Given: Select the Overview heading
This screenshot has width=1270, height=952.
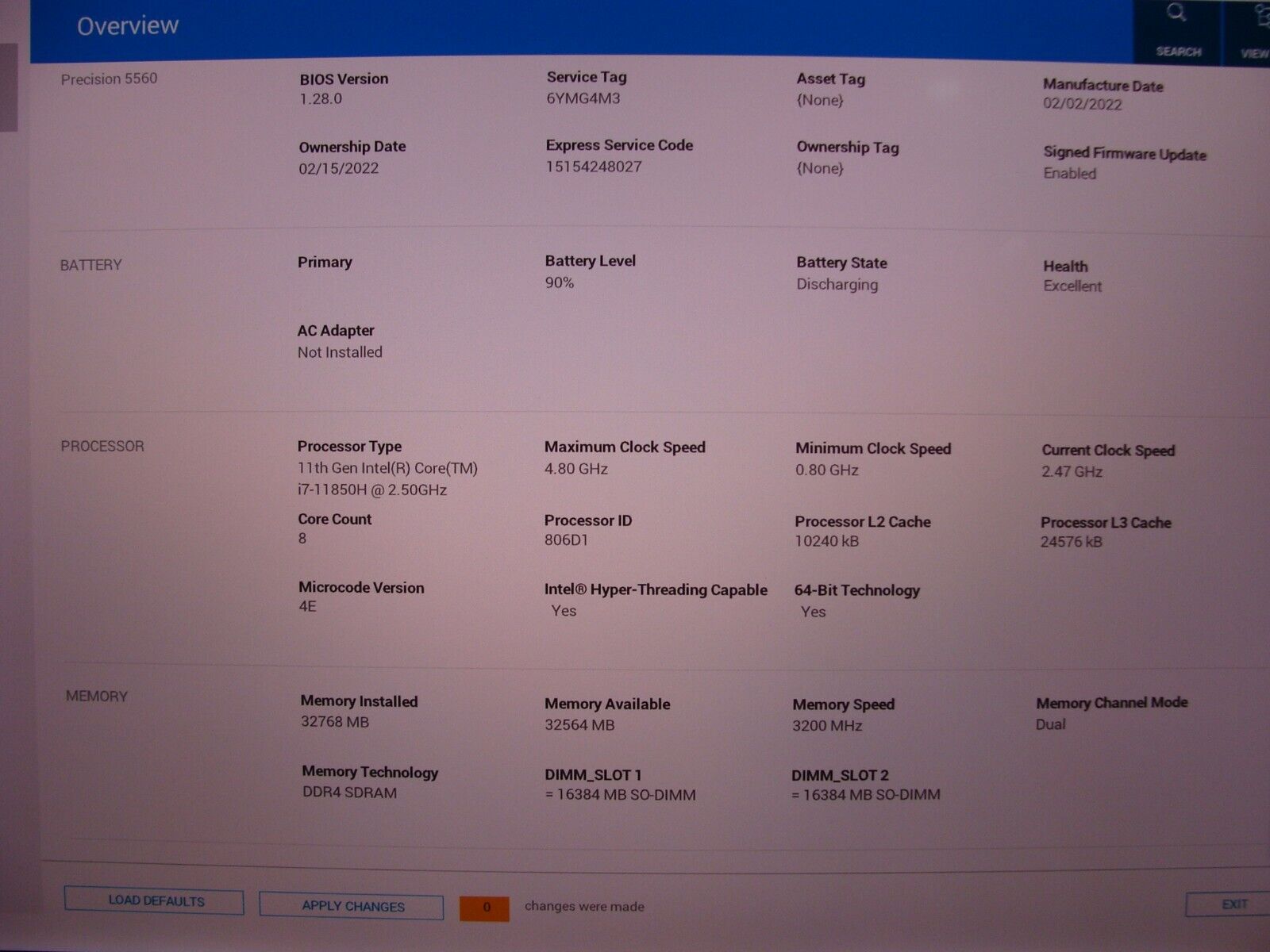Looking at the screenshot, I should tap(127, 26).
